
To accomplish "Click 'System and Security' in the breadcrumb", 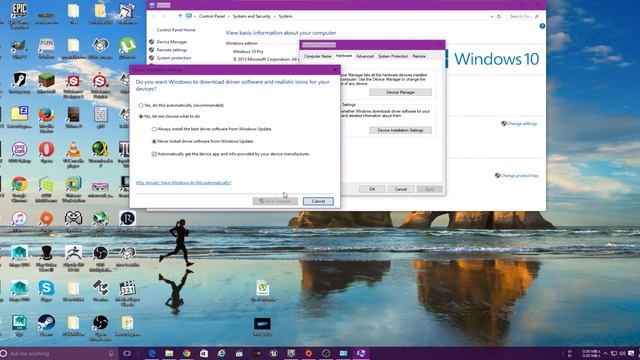I will (x=251, y=16).
